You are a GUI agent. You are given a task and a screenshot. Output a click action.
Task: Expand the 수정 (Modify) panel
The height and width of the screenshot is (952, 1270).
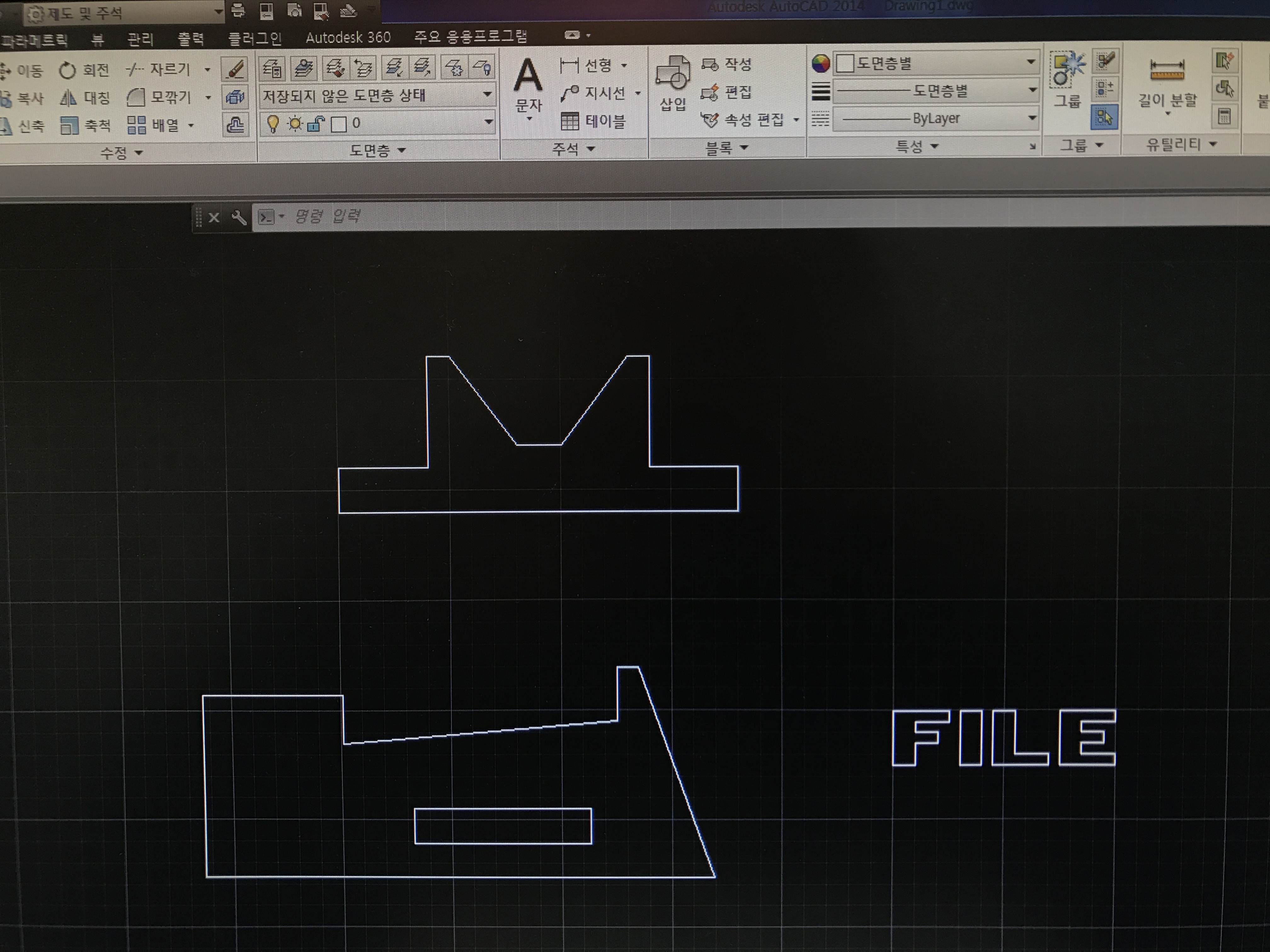(122, 153)
